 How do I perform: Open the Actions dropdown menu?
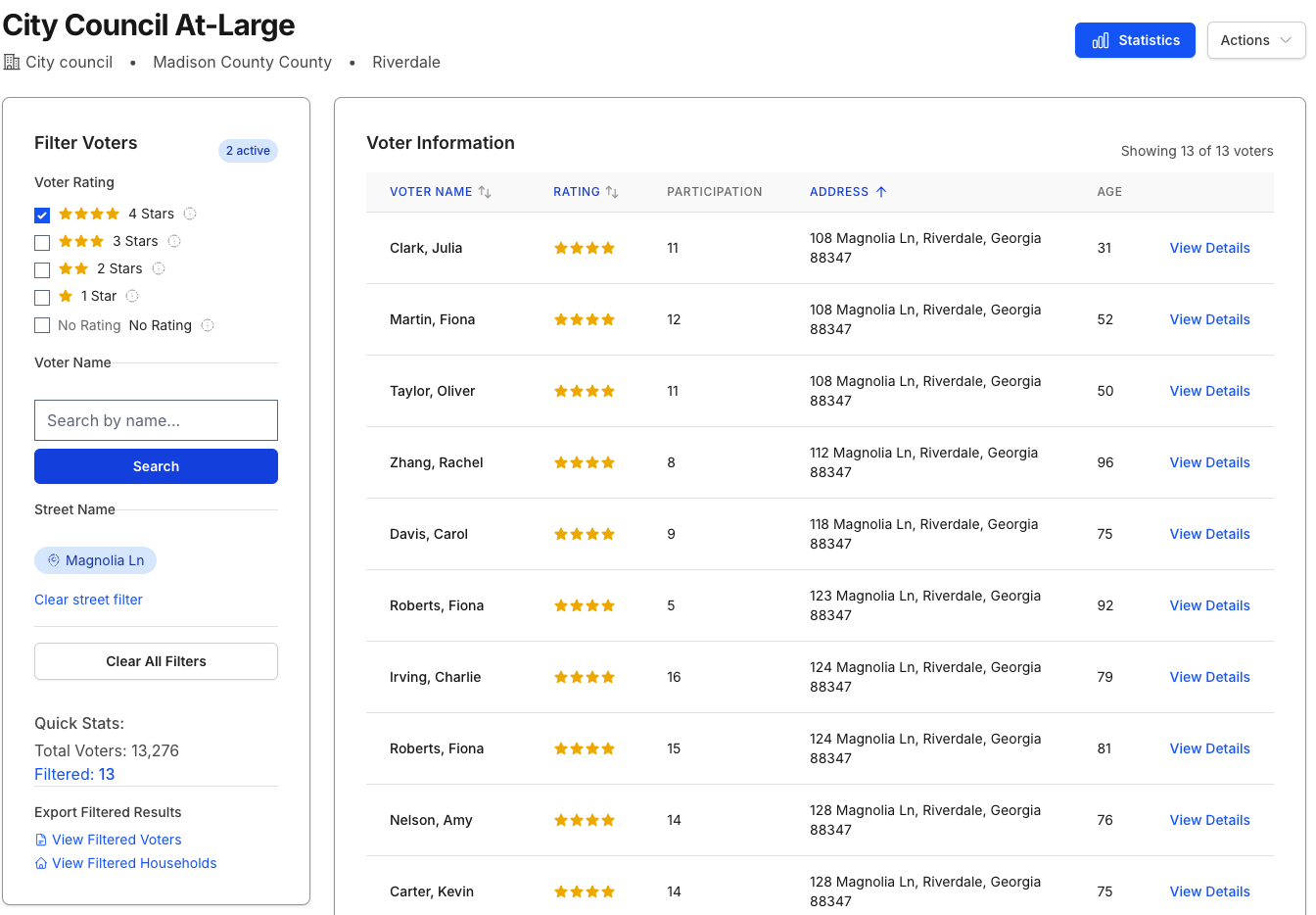[x=1256, y=40]
